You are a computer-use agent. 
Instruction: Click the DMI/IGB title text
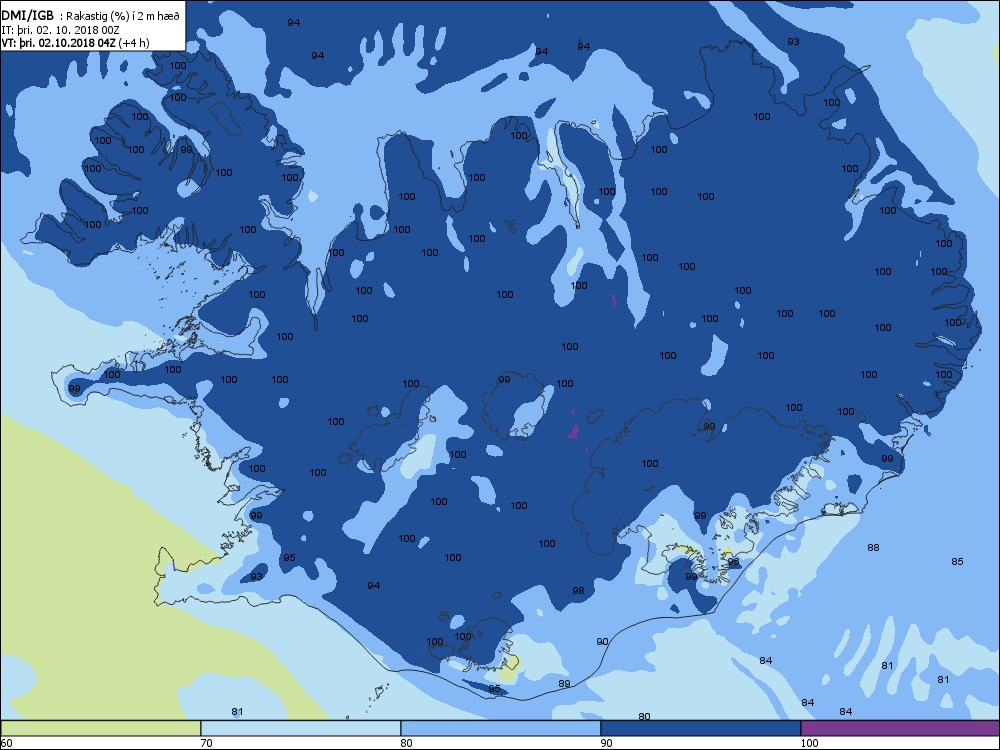point(28,16)
